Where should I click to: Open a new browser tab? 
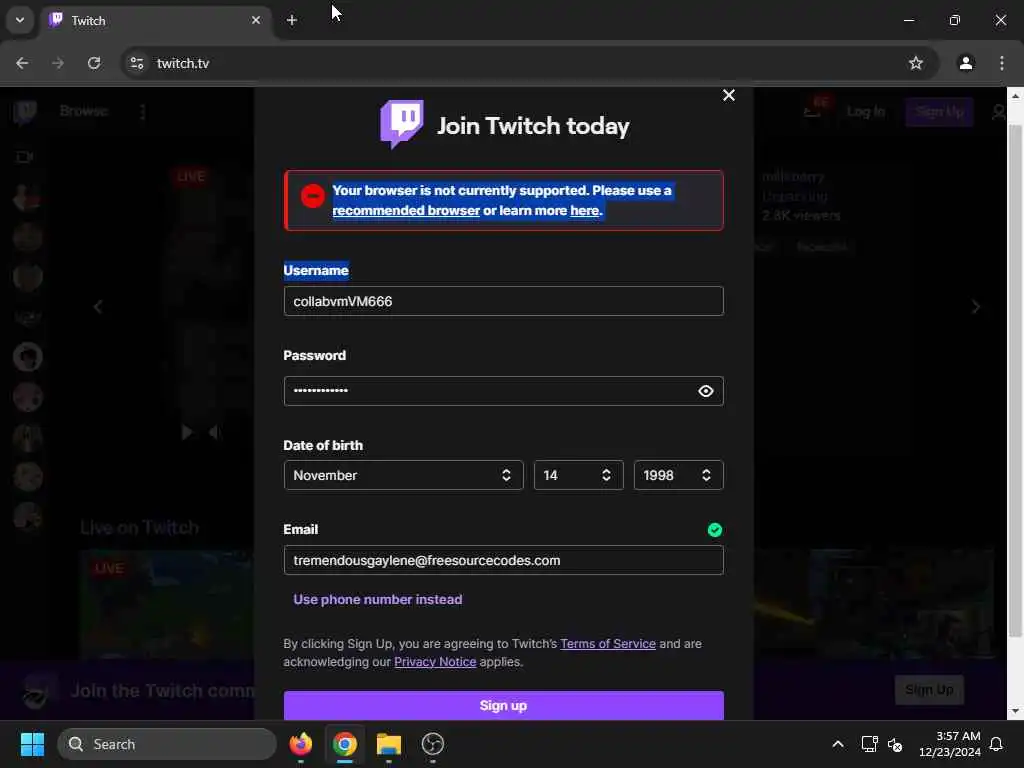tap(292, 20)
